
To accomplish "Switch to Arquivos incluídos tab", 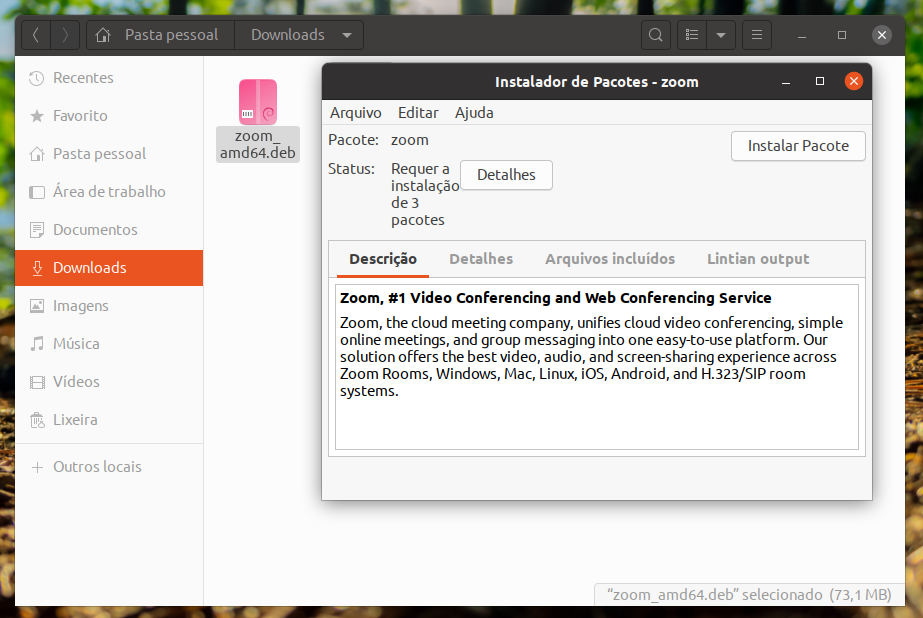I will pos(610,259).
